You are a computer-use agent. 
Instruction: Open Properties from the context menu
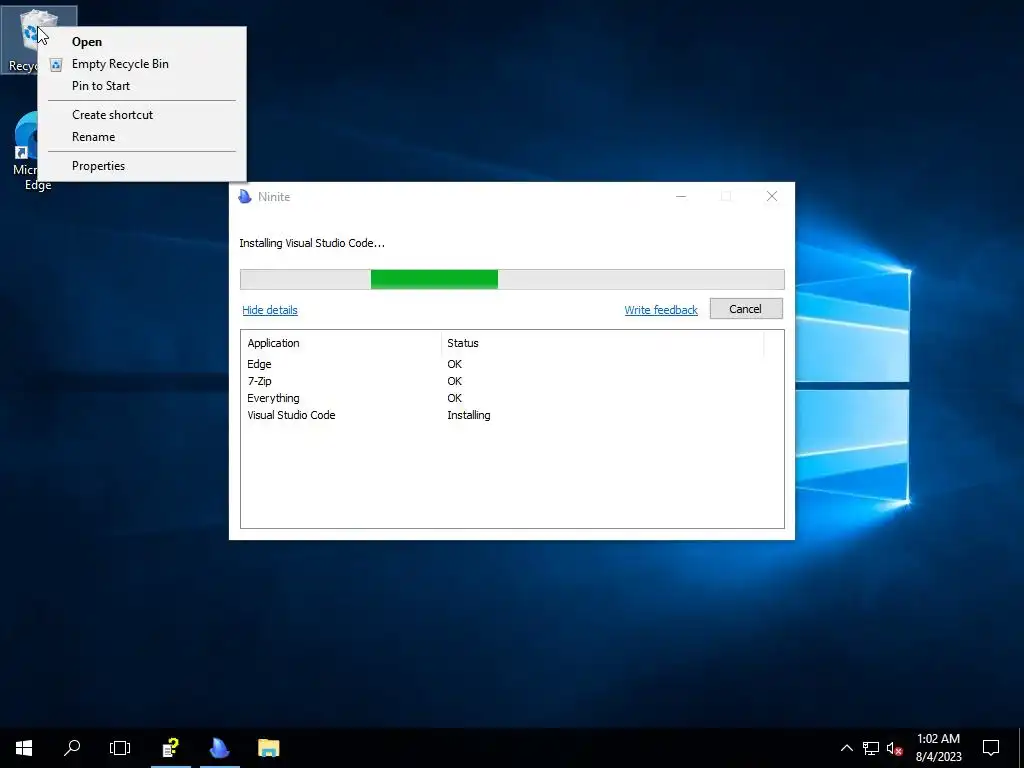[142, 166]
